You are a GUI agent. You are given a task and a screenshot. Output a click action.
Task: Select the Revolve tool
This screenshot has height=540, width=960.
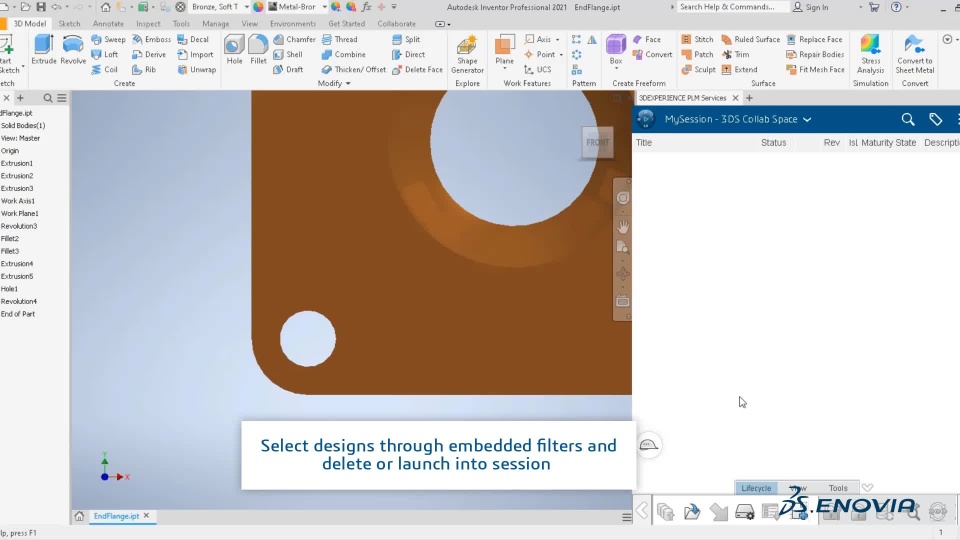coord(73,50)
